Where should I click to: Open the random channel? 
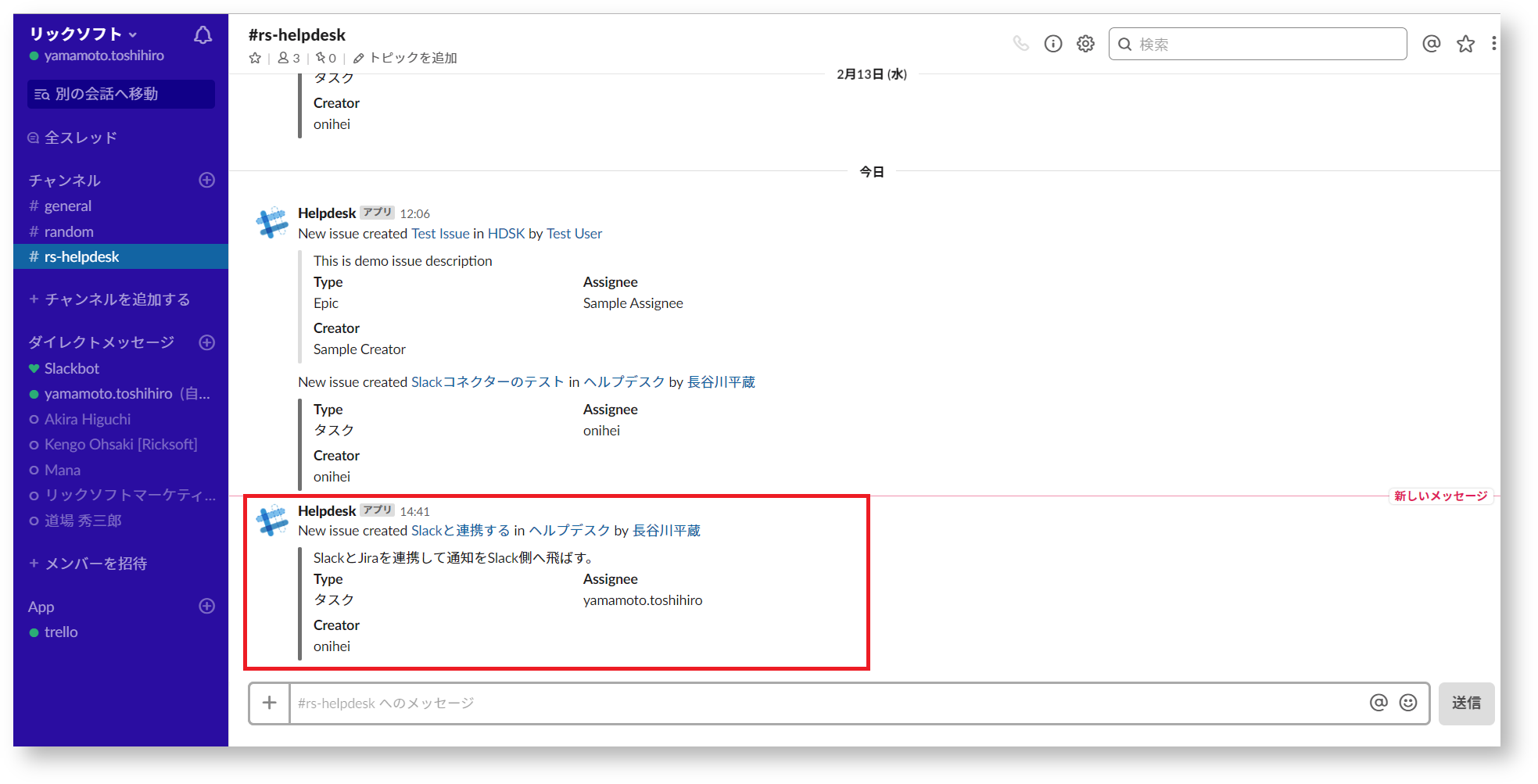pyautogui.click(x=68, y=232)
